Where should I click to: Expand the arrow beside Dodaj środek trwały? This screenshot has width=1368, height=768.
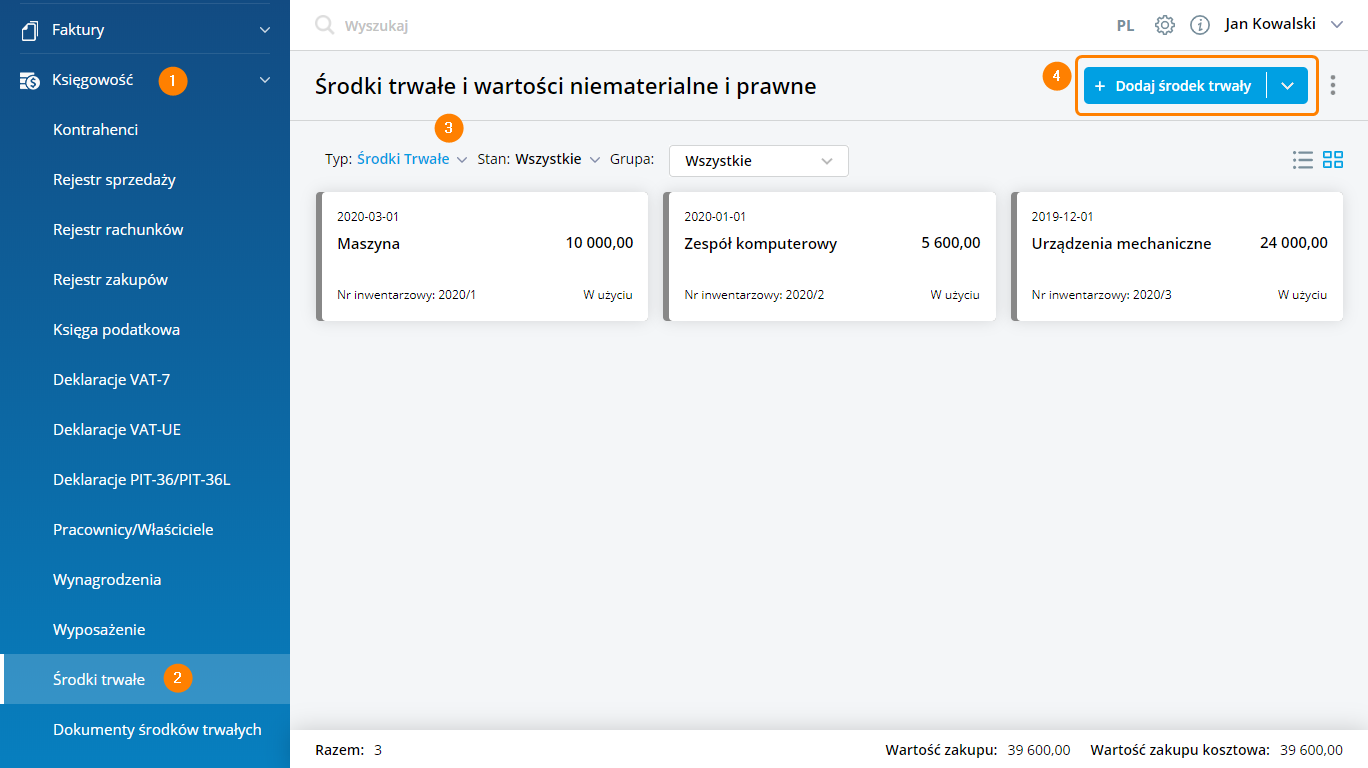(1287, 86)
